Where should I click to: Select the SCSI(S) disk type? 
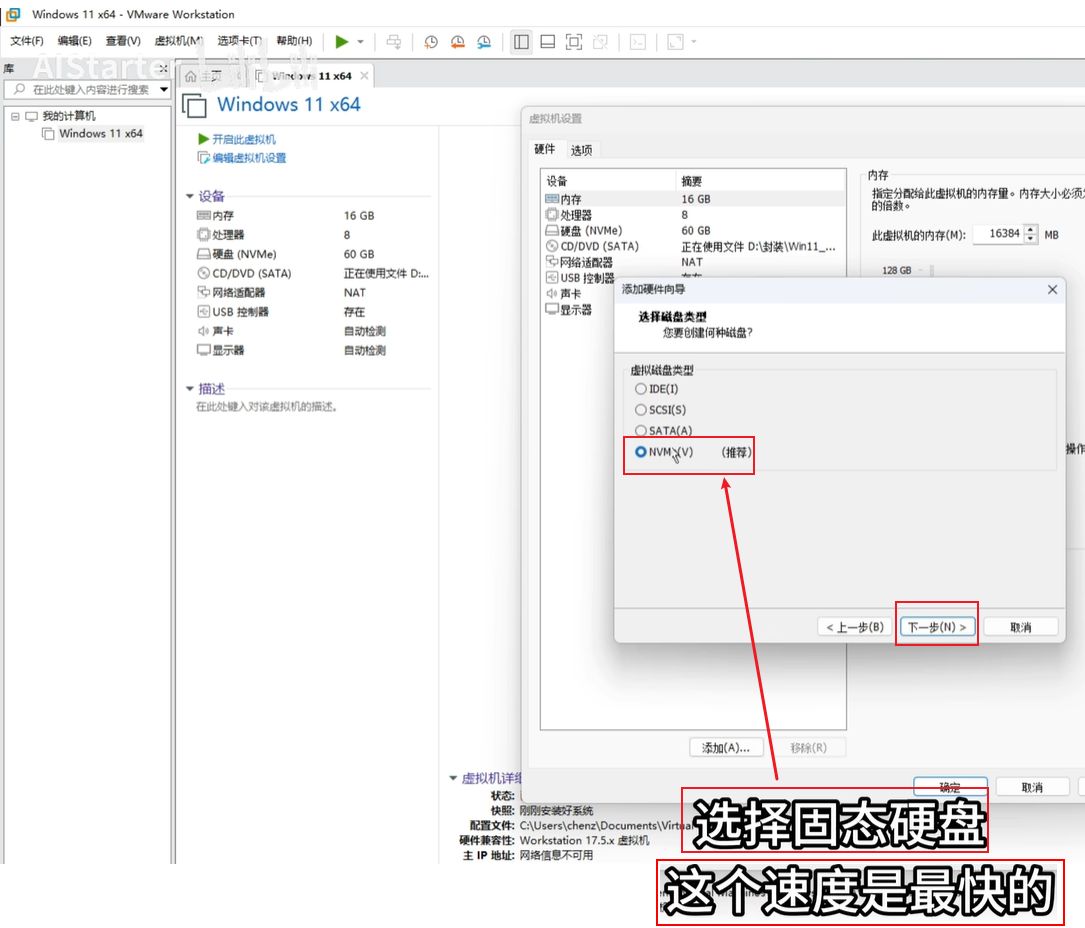pos(641,410)
